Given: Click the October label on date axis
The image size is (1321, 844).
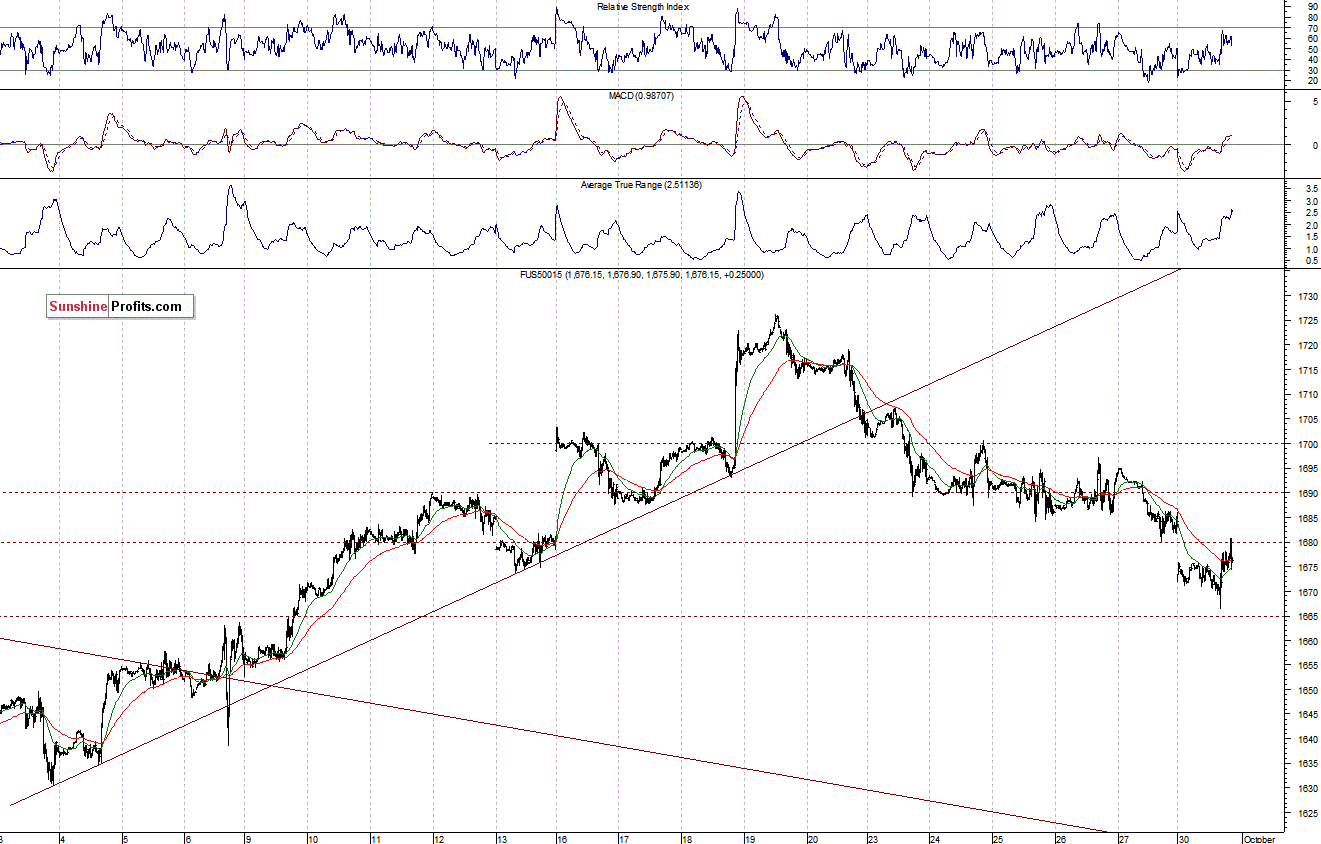Looking at the screenshot, I should pos(1260,839).
